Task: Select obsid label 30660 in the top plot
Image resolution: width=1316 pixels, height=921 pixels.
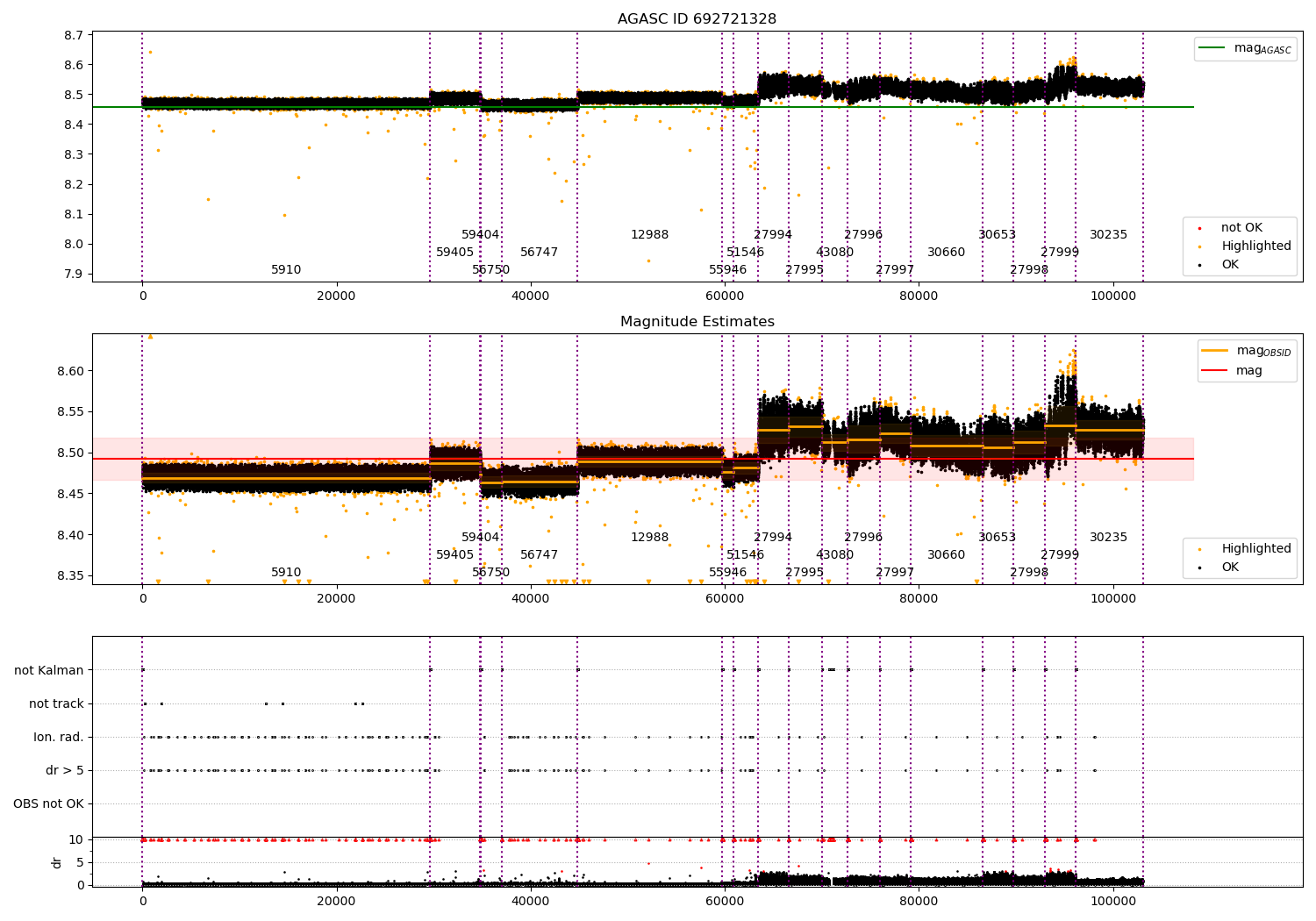Action: (946, 253)
